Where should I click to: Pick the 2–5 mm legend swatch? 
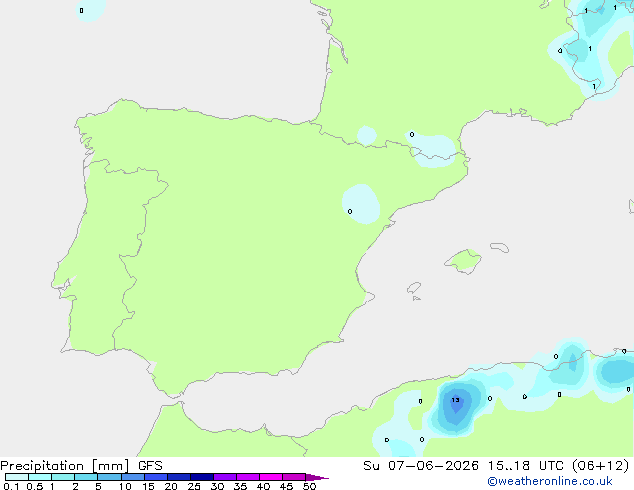[86, 477]
